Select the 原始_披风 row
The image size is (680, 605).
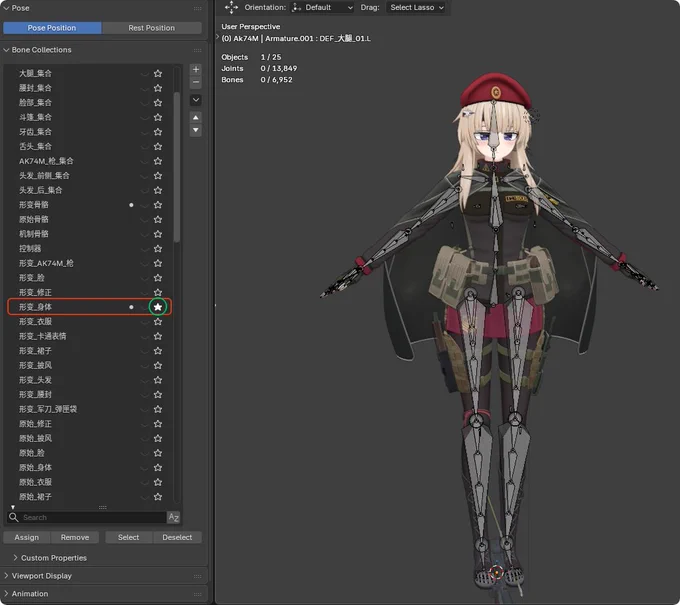pos(89,438)
